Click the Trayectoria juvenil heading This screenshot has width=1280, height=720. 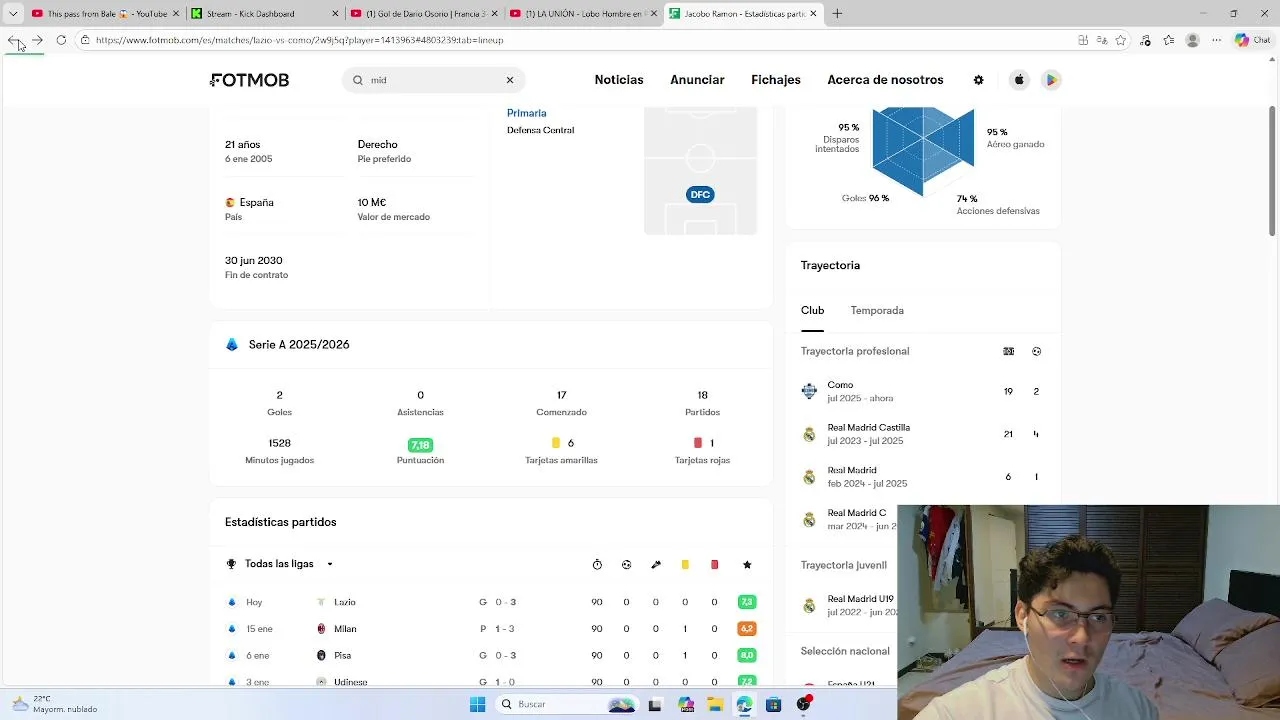pos(843,565)
